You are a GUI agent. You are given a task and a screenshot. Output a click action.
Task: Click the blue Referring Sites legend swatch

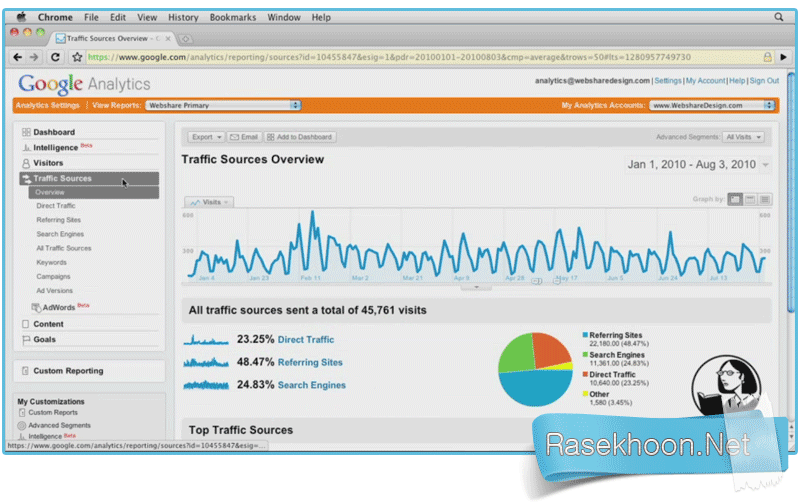pyautogui.click(x=585, y=335)
